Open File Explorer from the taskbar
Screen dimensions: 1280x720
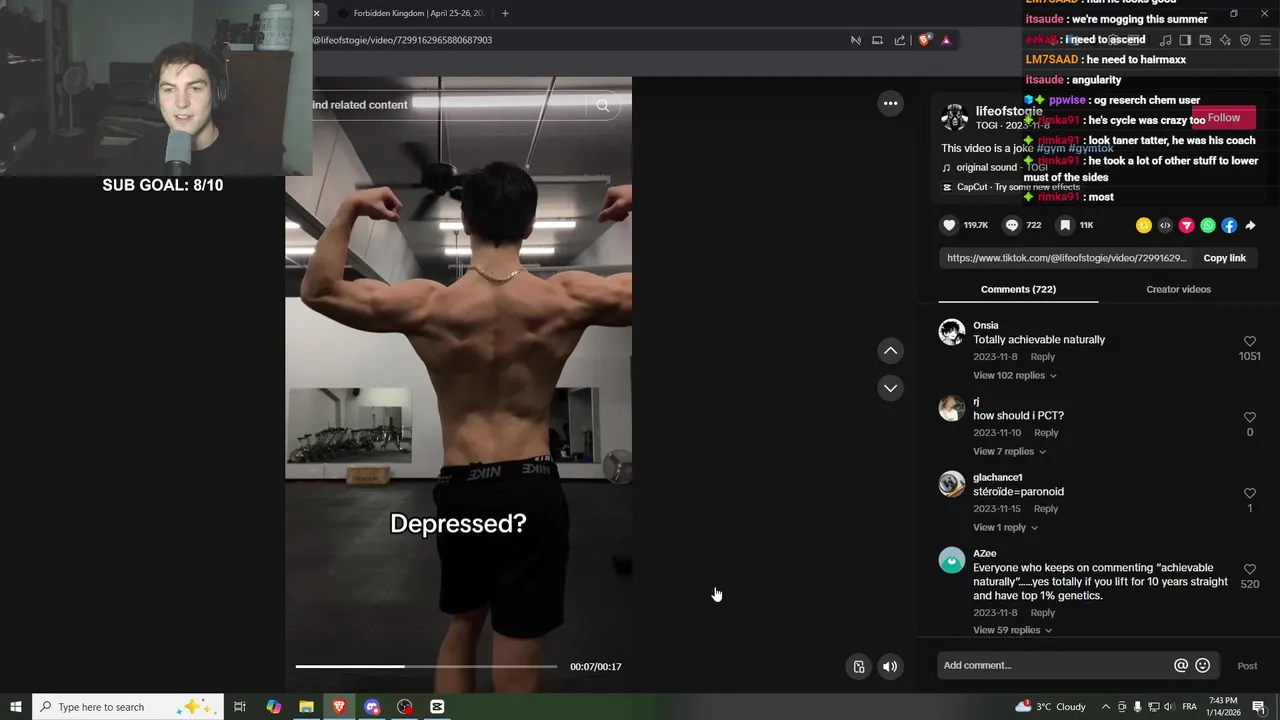pos(306,707)
